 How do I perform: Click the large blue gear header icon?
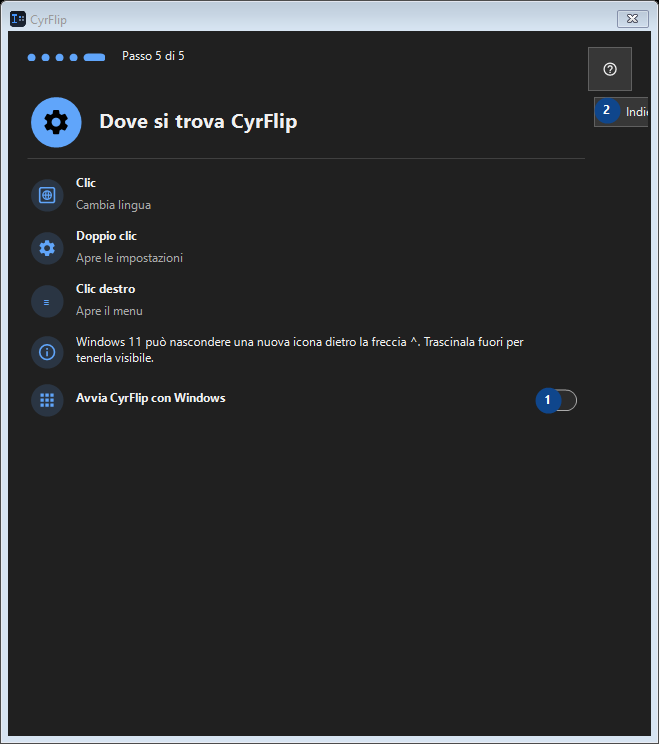(56, 122)
